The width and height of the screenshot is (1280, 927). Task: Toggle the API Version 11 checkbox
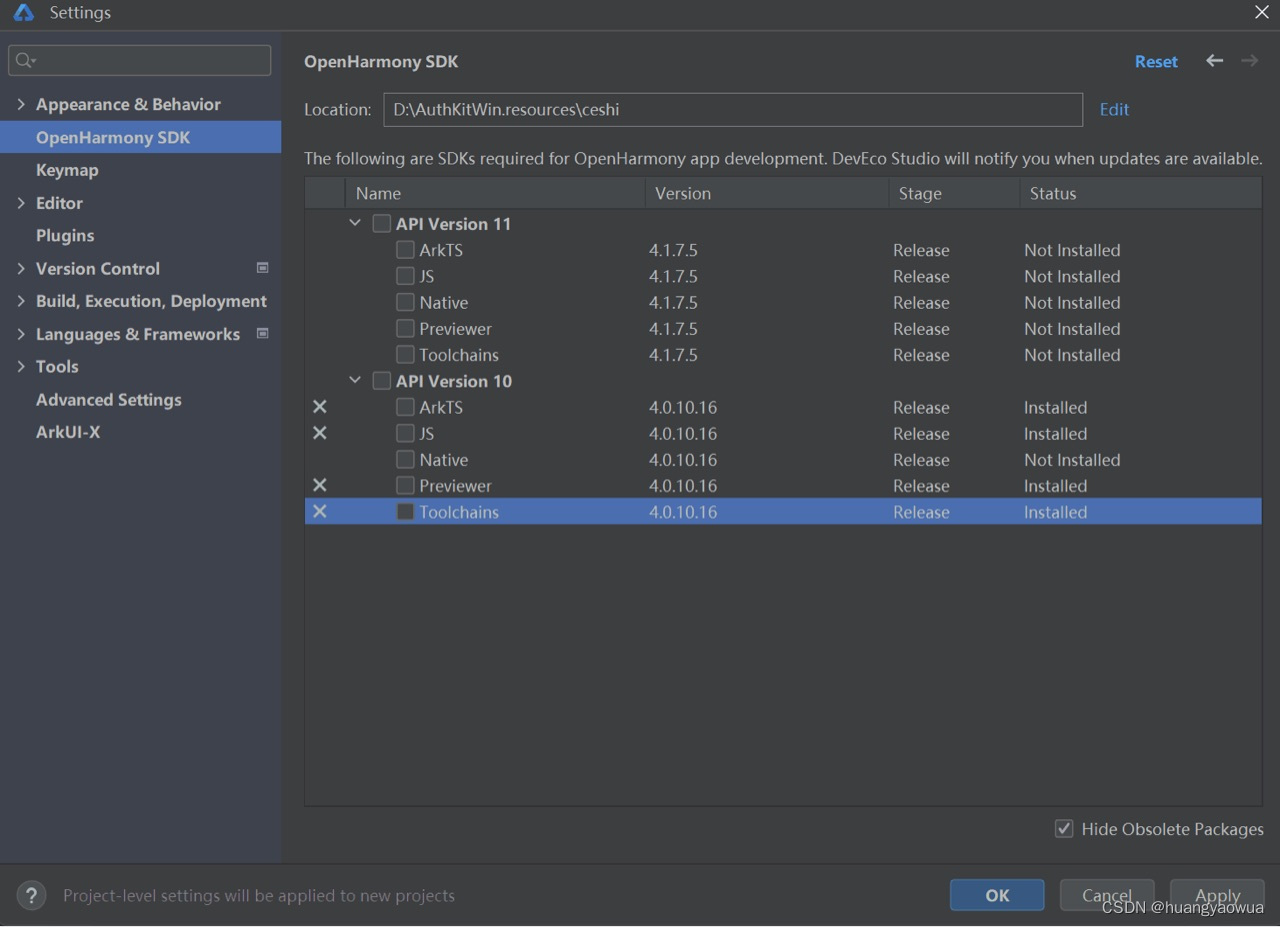[381, 223]
